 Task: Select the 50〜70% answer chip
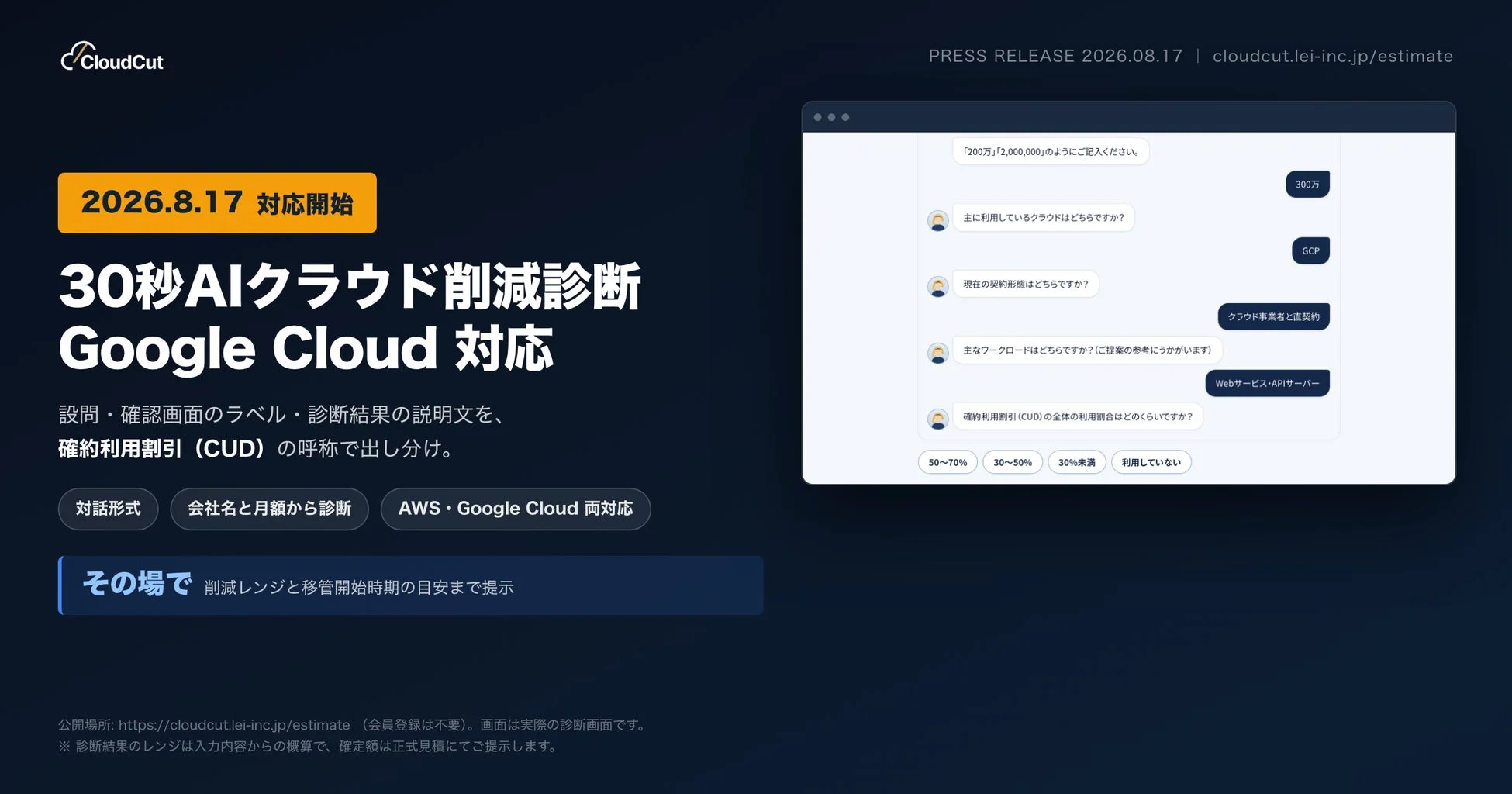(x=948, y=462)
